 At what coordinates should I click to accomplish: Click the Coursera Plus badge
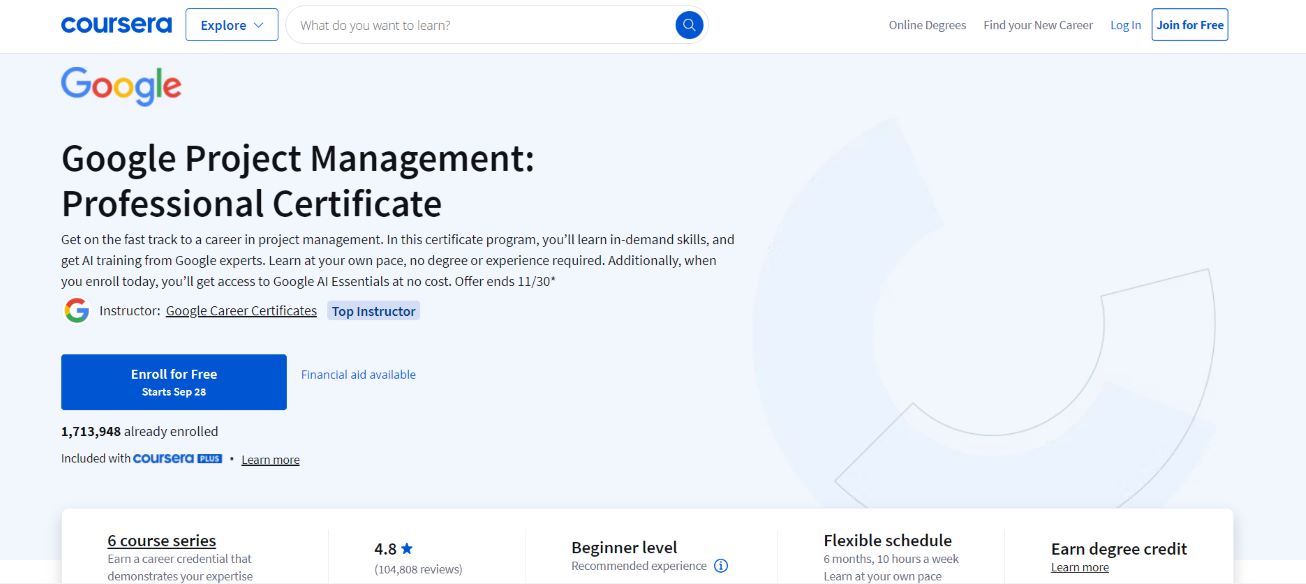click(x=177, y=459)
